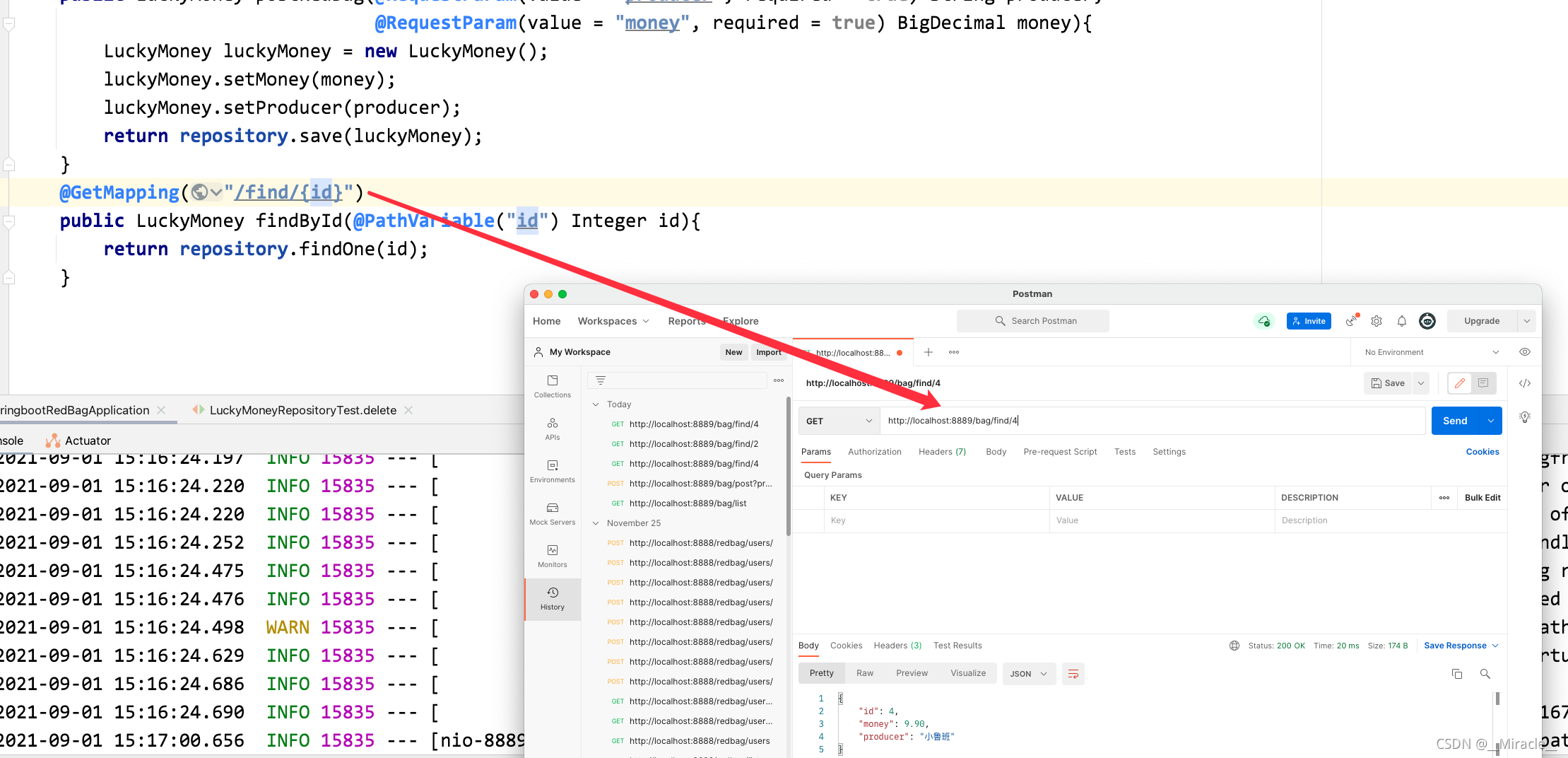Focus the Search Postman box
The height and width of the screenshot is (758, 1568).
pos(1033,321)
